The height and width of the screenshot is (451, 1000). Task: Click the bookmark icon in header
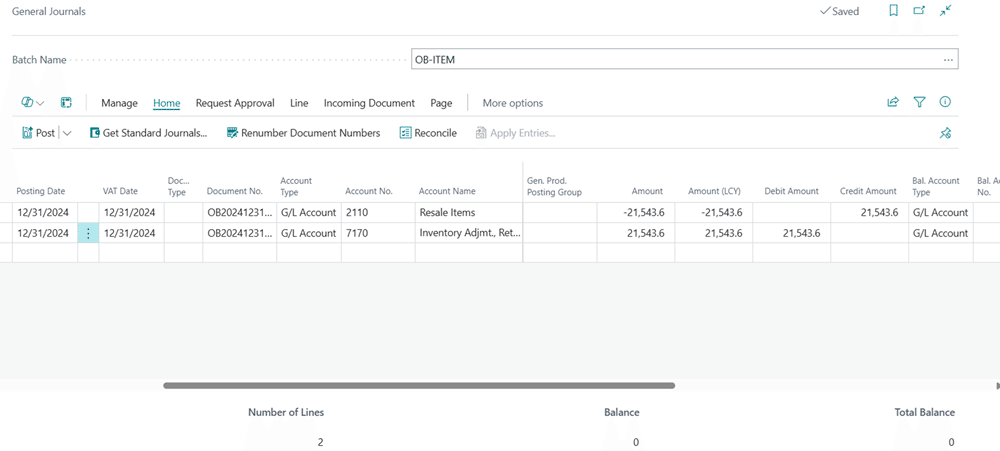point(893,11)
